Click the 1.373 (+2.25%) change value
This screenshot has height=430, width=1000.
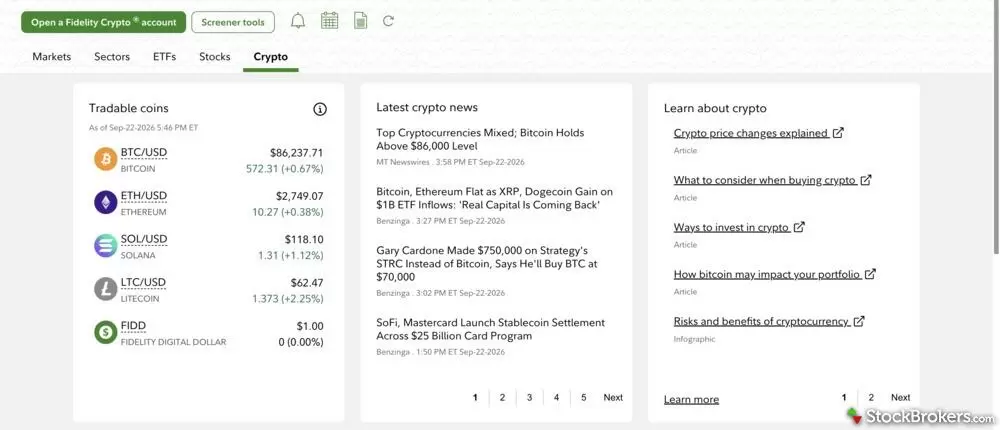(288, 299)
